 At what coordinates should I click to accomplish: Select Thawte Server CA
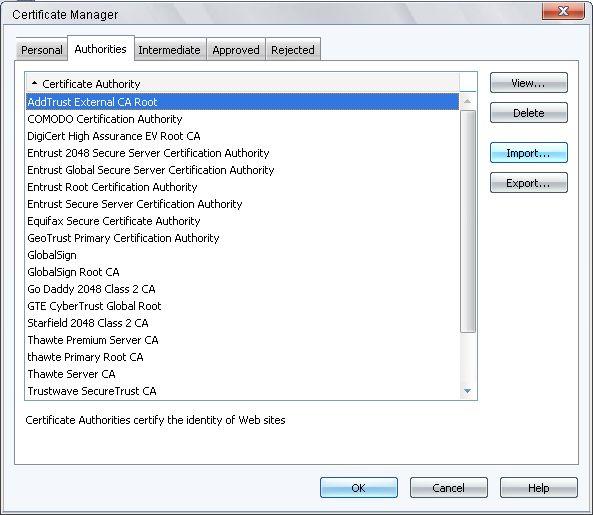click(242, 374)
